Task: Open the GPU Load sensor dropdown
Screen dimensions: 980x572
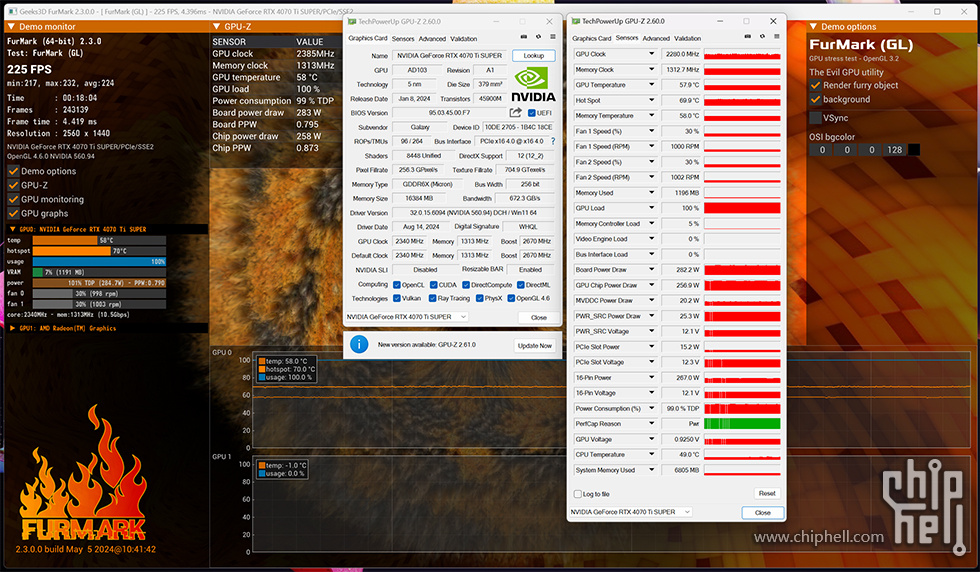Action: pos(651,208)
